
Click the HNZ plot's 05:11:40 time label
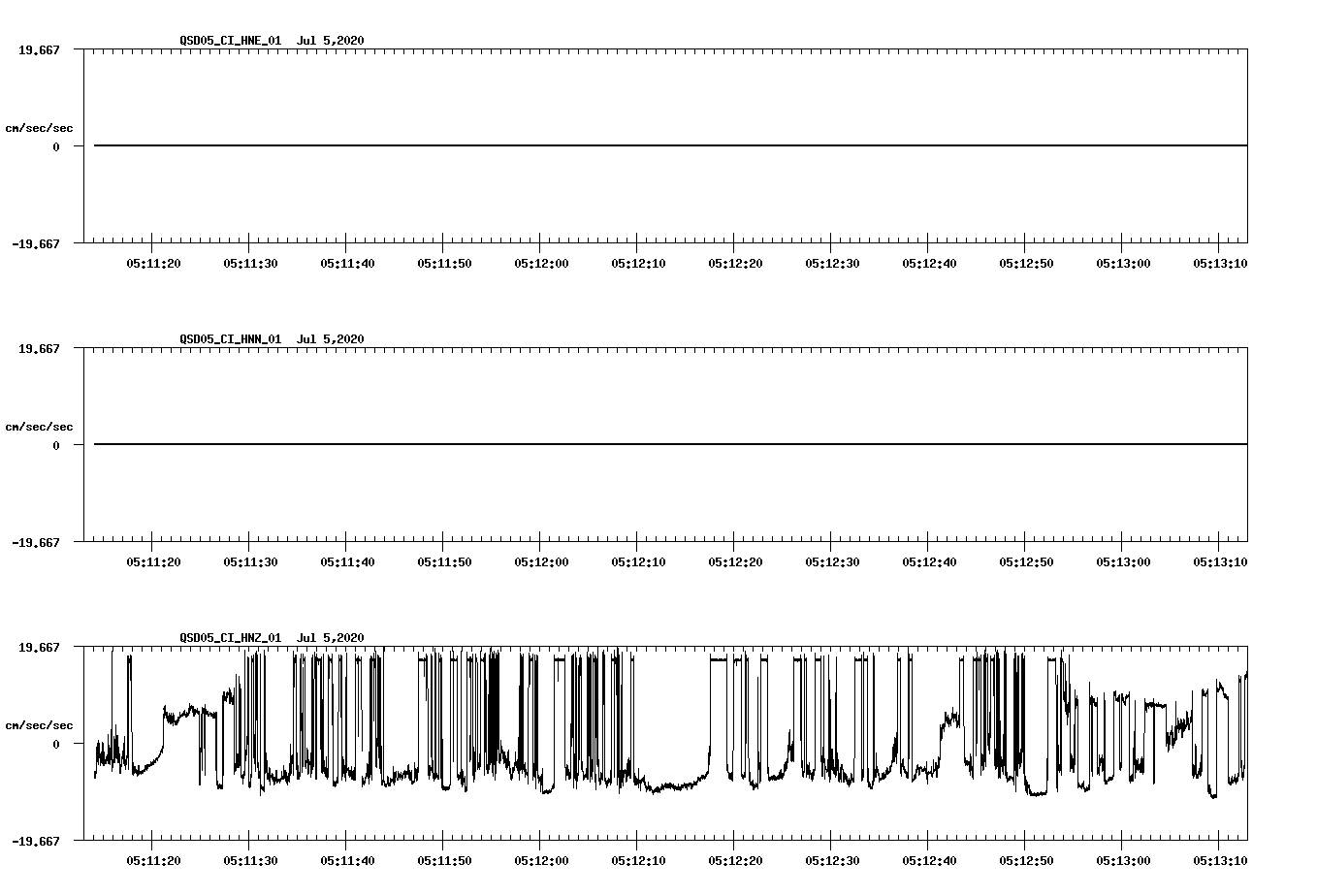coord(347,860)
